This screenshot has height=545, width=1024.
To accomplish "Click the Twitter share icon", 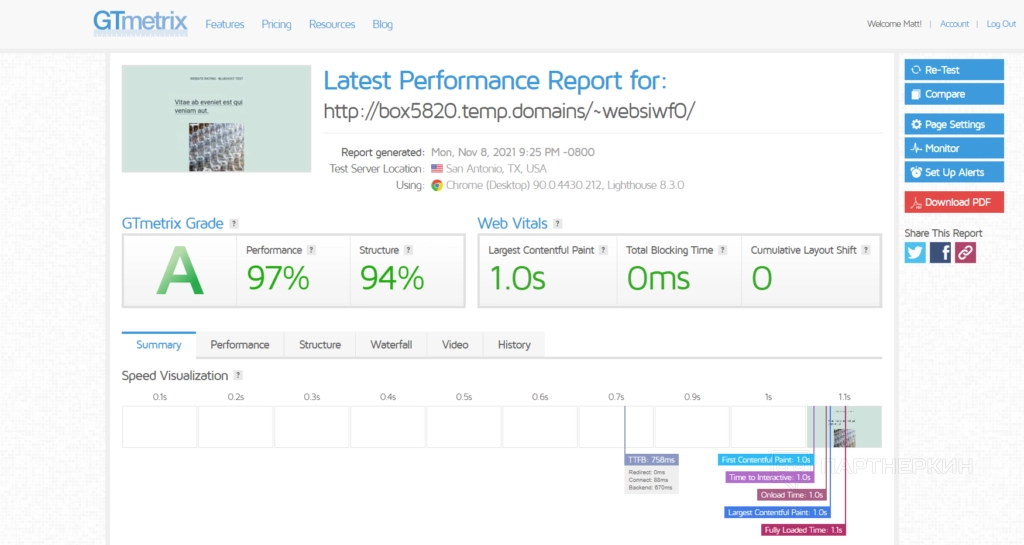I will [915, 253].
